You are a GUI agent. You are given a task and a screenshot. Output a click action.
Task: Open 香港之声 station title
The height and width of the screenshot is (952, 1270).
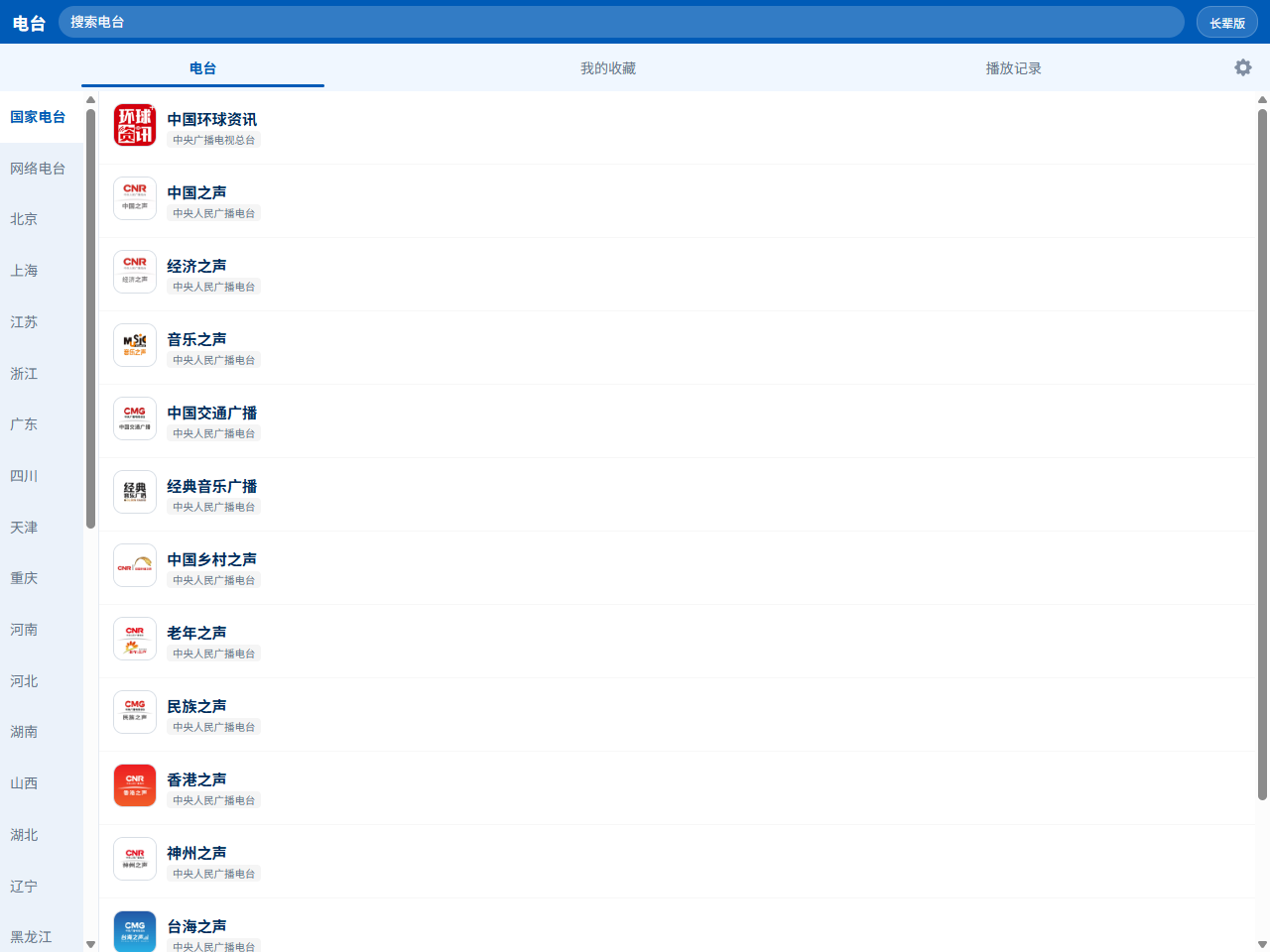point(196,779)
